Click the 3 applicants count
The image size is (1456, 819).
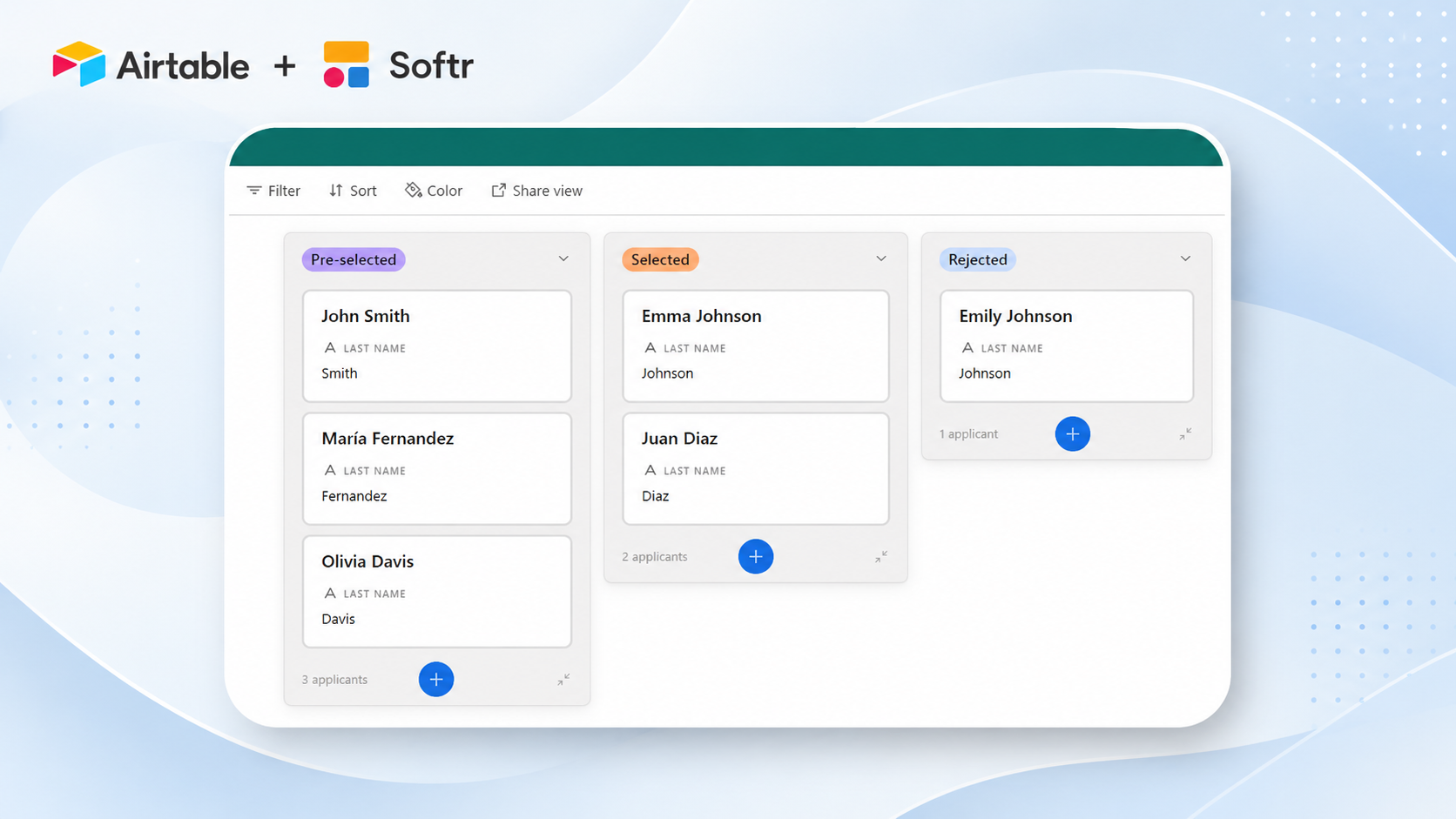coord(334,680)
